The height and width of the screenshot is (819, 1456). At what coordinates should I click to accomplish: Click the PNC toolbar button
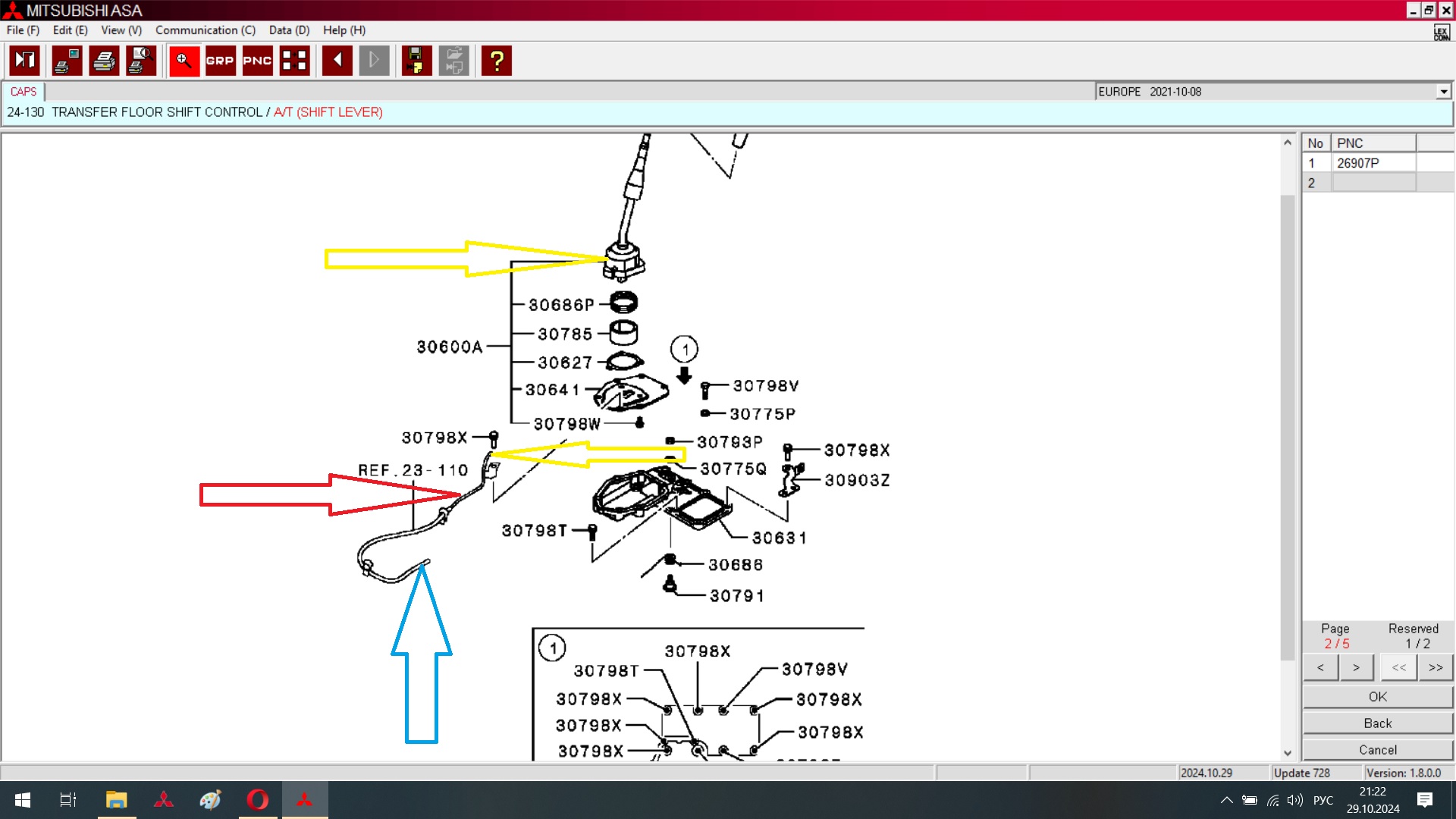(257, 61)
